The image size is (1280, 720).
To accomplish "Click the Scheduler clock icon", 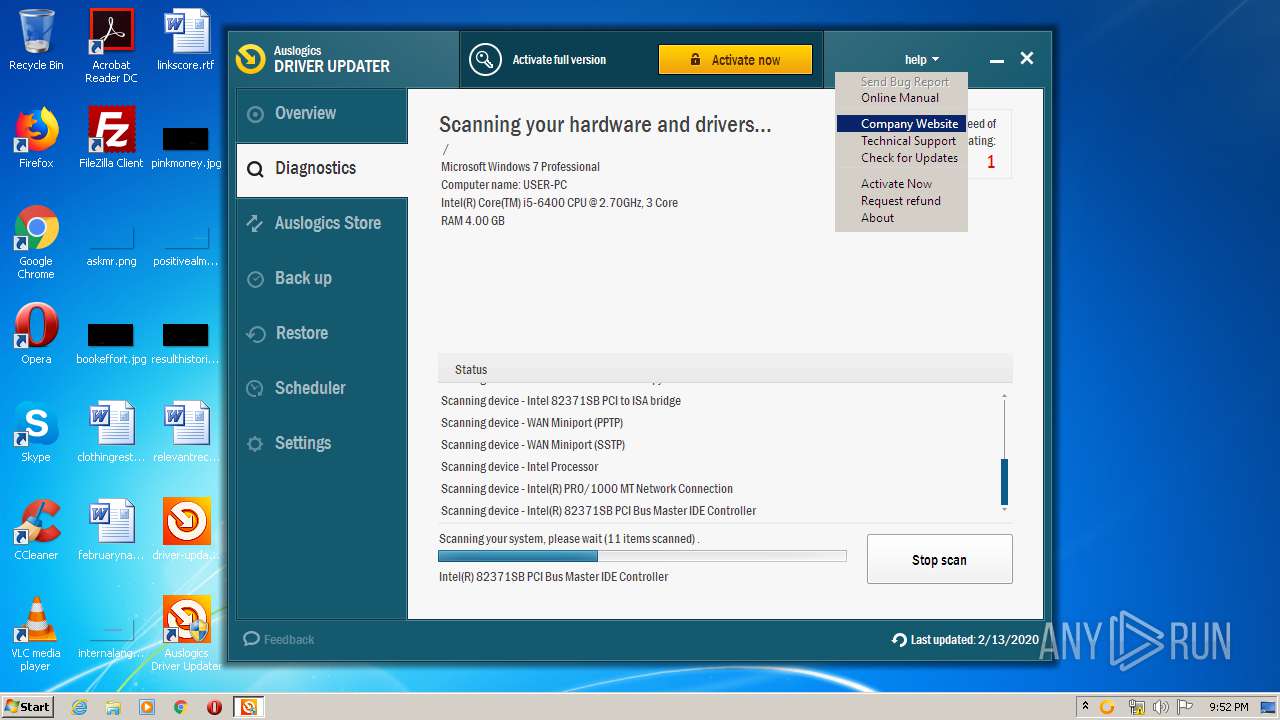I will [x=256, y=389].
